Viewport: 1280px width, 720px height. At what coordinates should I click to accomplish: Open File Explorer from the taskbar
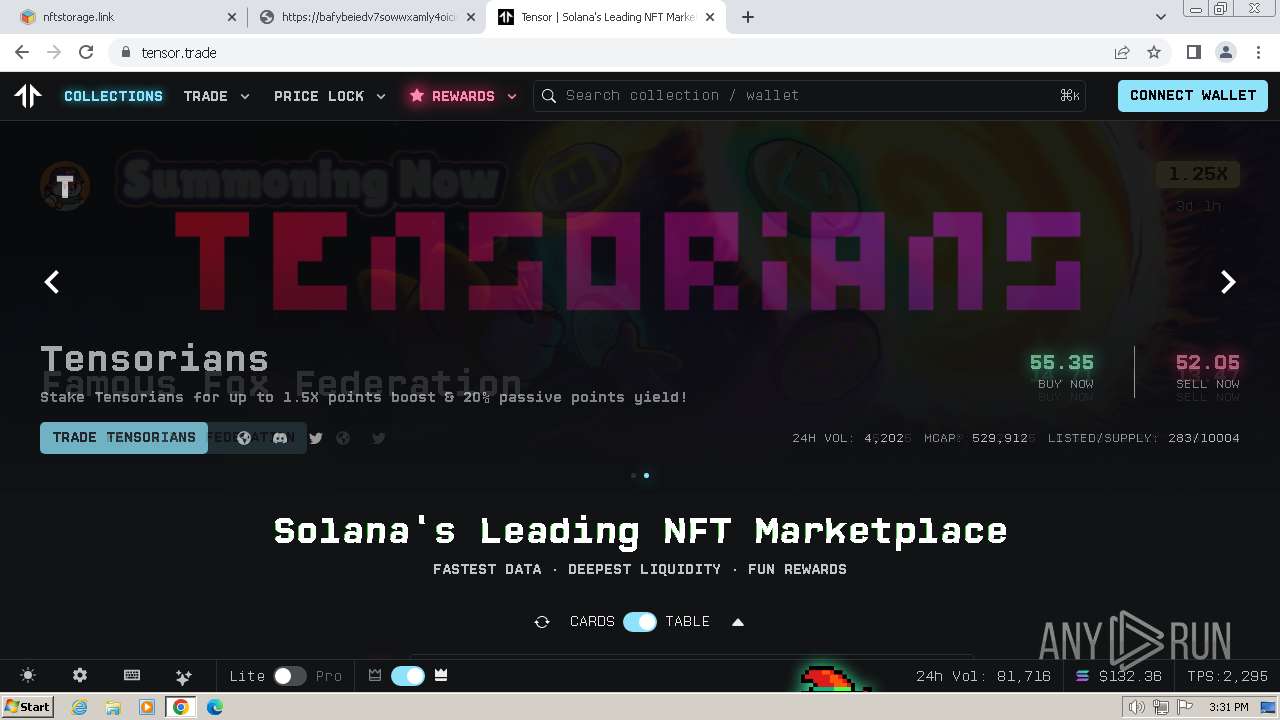pyautogui.click(x=113, y=707)
